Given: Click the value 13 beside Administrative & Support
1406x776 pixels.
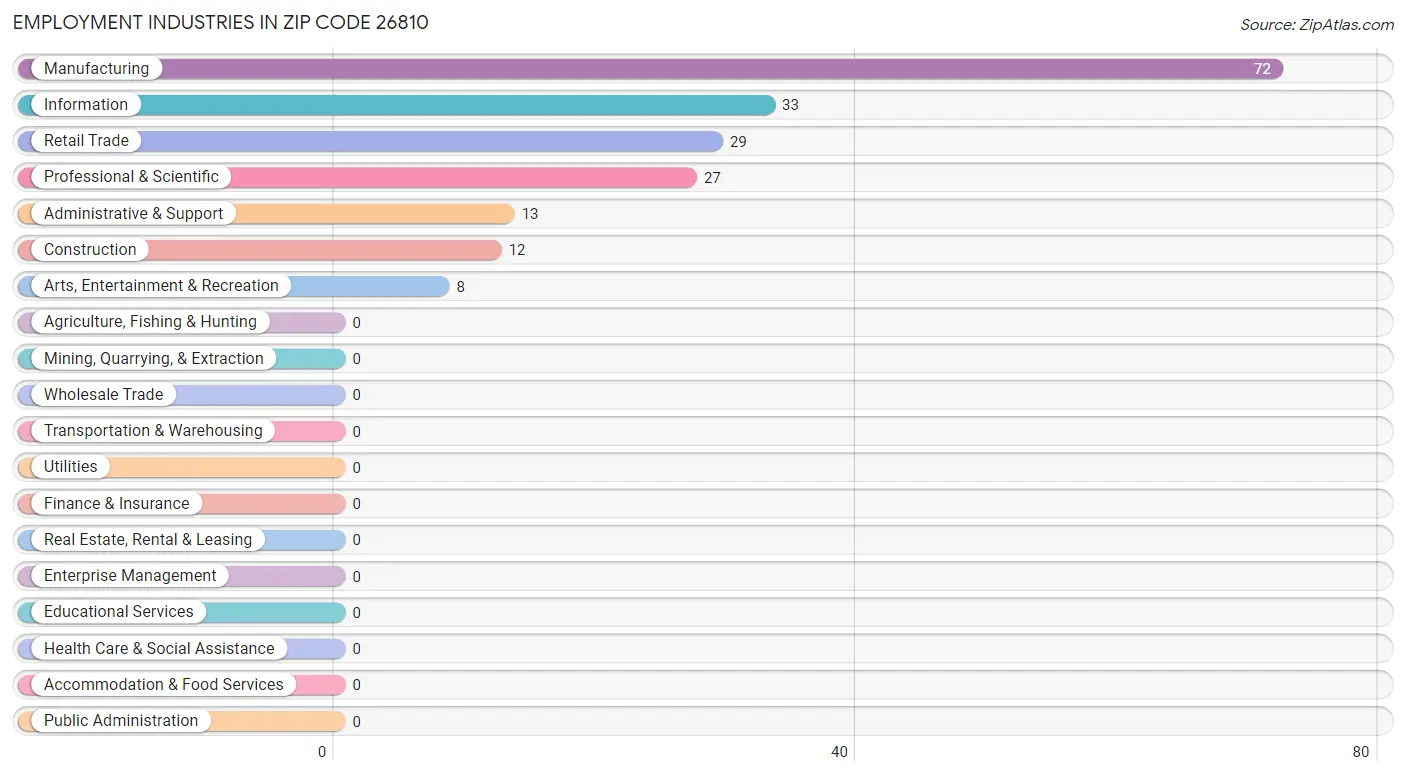Looking at the screenshot, I should [x=530, y=214].
